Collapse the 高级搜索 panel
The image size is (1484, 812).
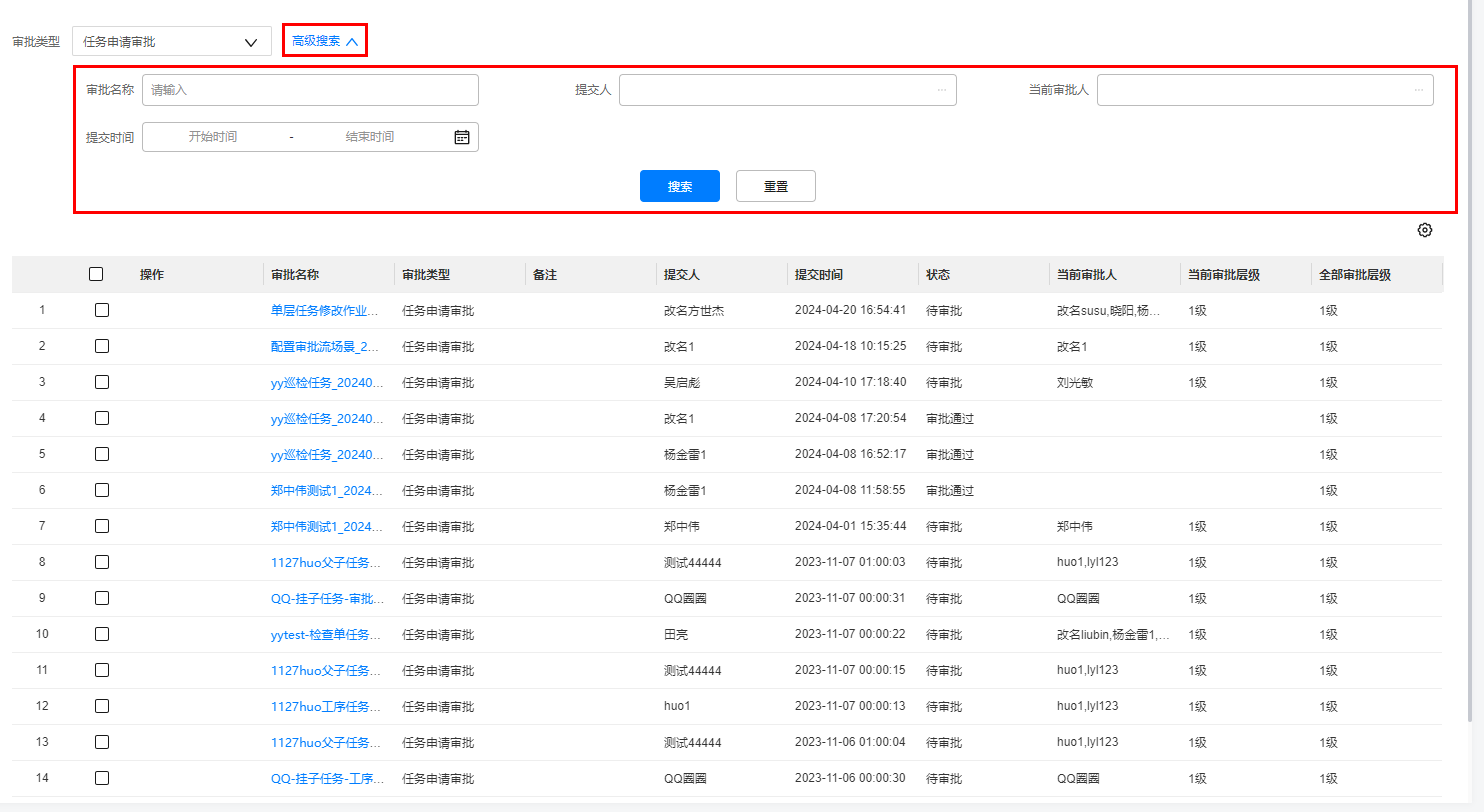tap(325, 41)
